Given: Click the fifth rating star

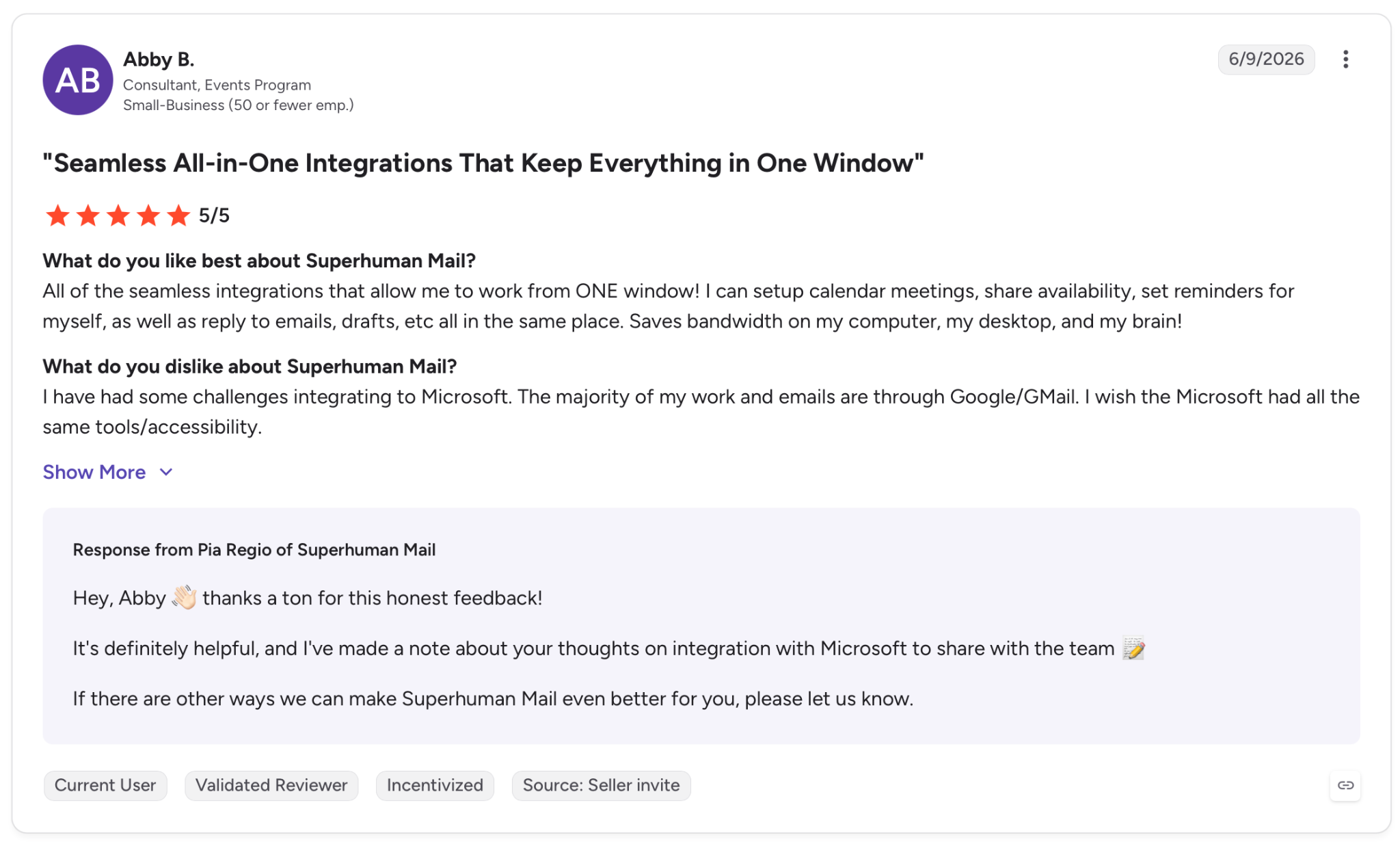Looking at the screenshot, I should [x=178, y=215].
